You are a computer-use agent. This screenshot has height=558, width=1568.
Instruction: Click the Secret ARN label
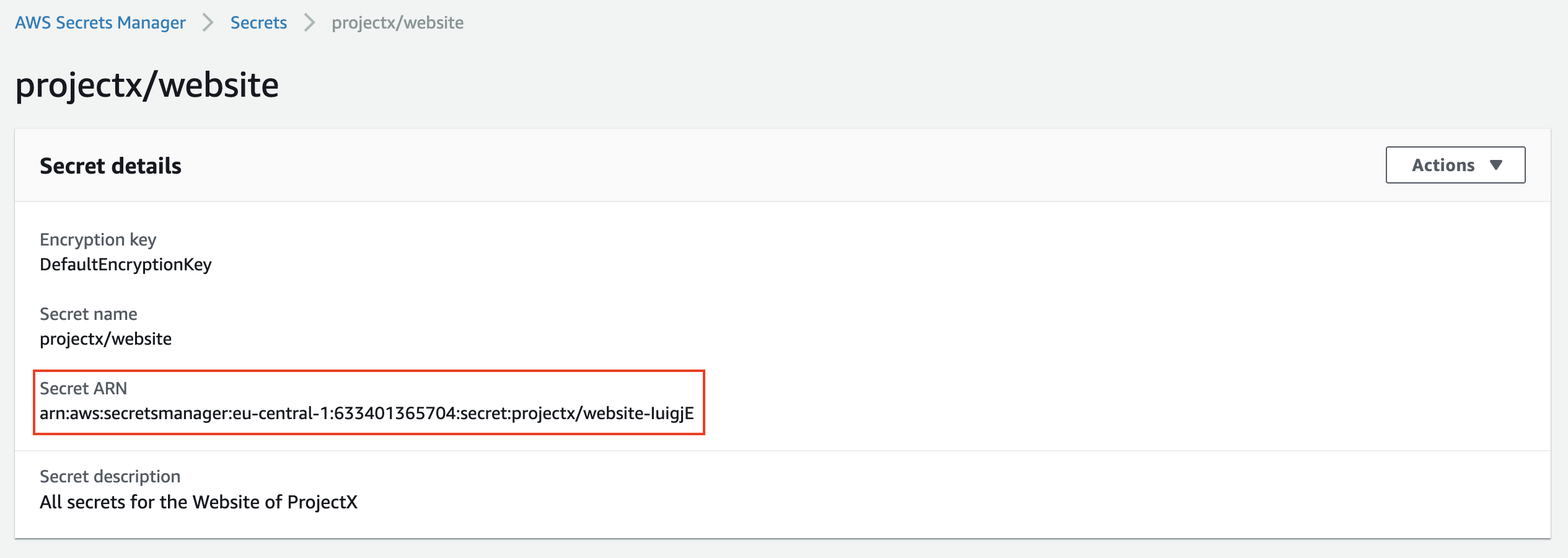[x=83, y=389]
